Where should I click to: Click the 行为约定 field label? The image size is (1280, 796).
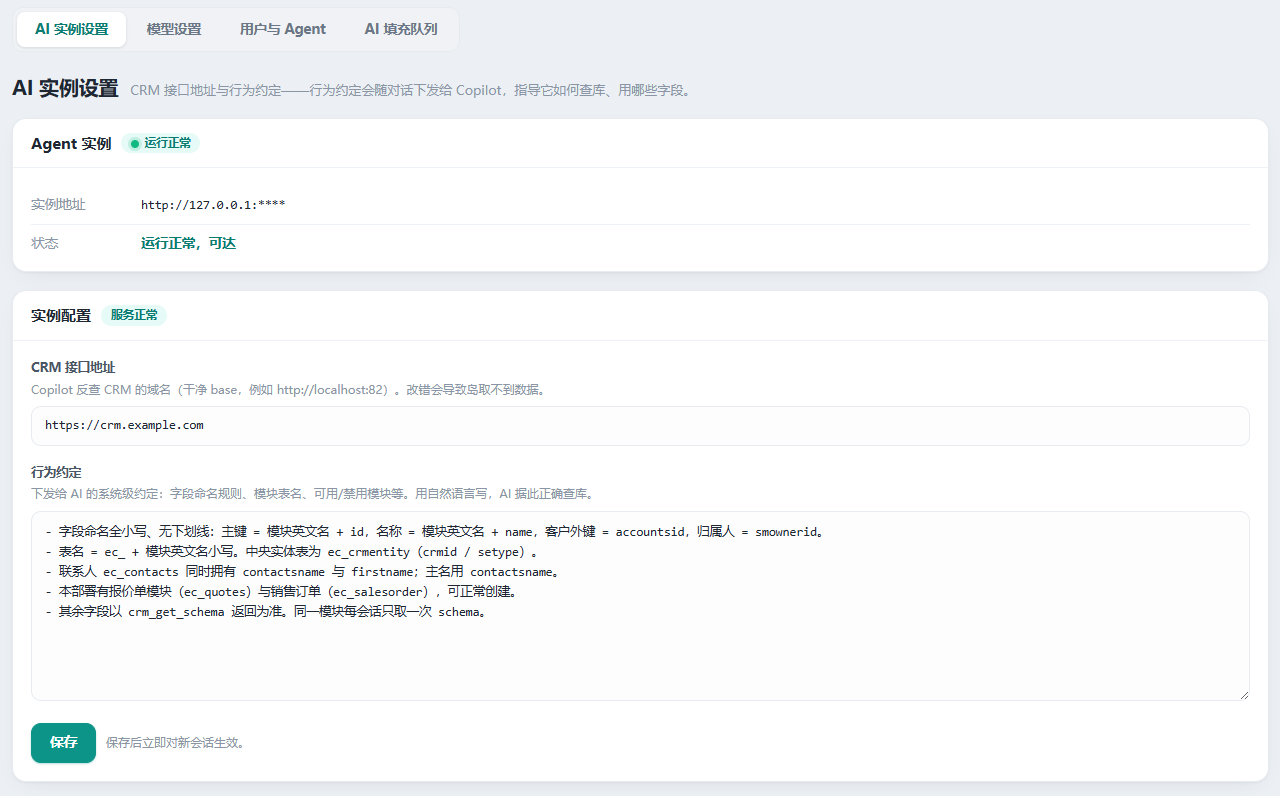(56, 472)
